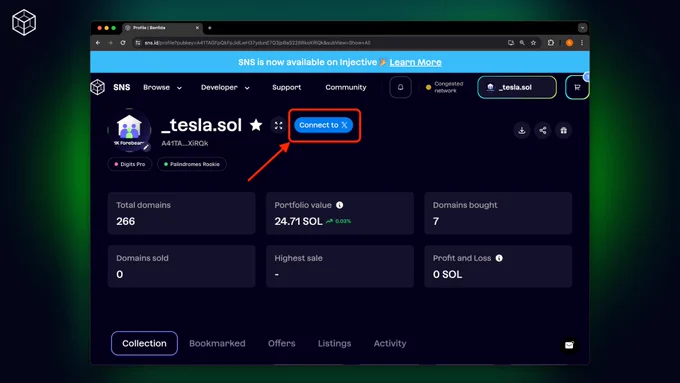The height and width of the screenshot is (383, 680).
Task: Open the Community page
Action: (346, 87)
